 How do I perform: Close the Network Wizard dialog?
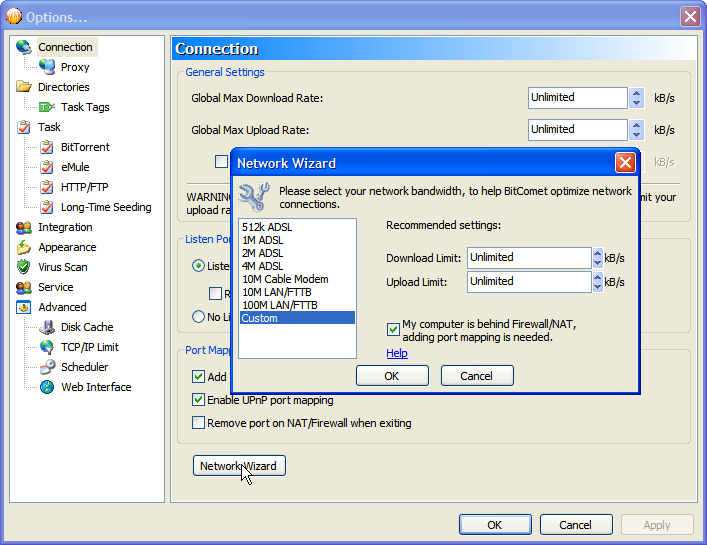(625, 163)
